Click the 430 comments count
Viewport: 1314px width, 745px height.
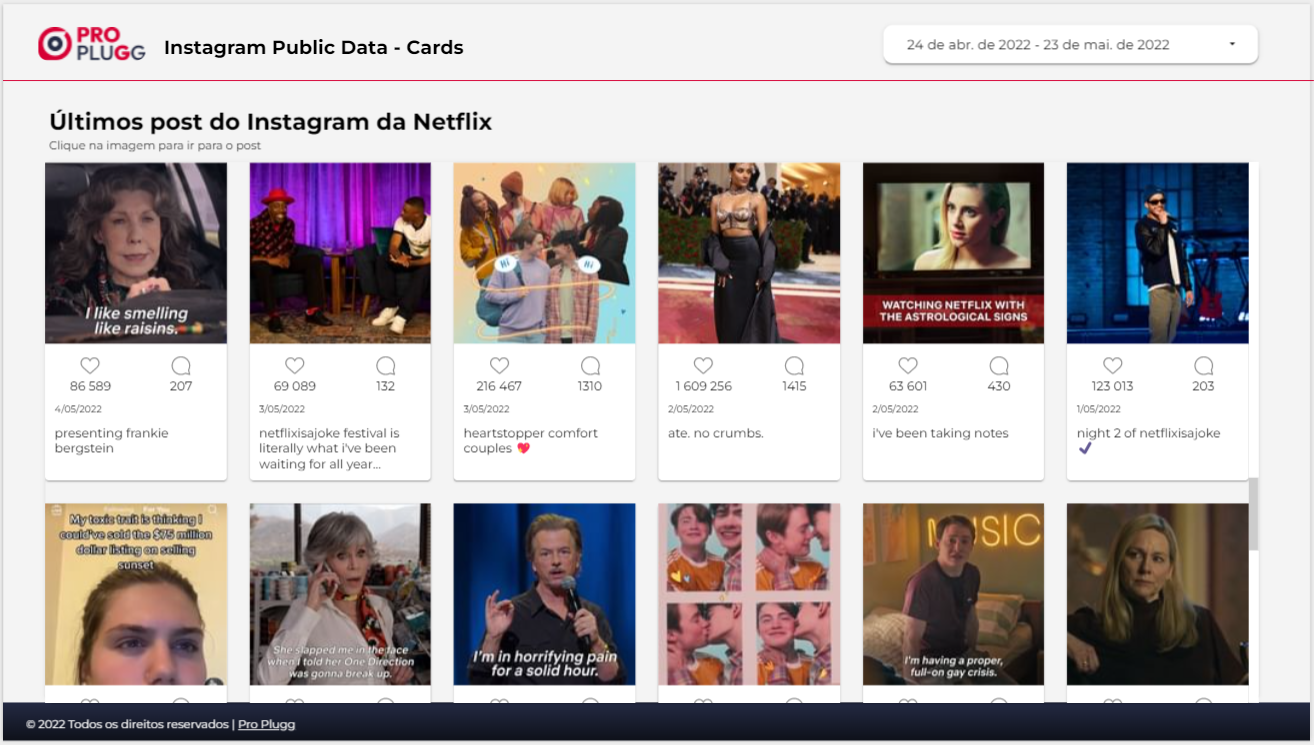click(x=999, y=386)
